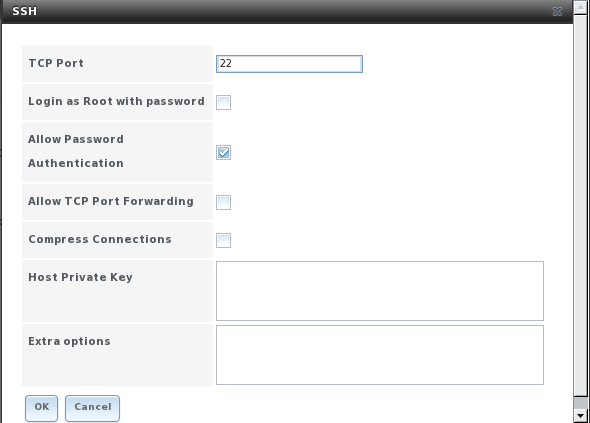Tick the Compress Connections checkbox
Image resolution: width=590 pixels, height=423 pixels.
coord(224,240)
